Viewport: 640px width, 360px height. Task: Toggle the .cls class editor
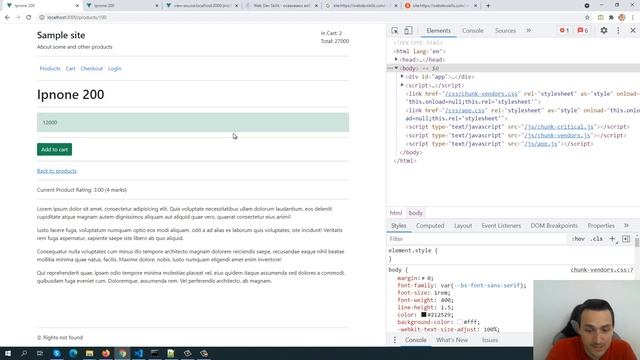[x=596, y=239]
